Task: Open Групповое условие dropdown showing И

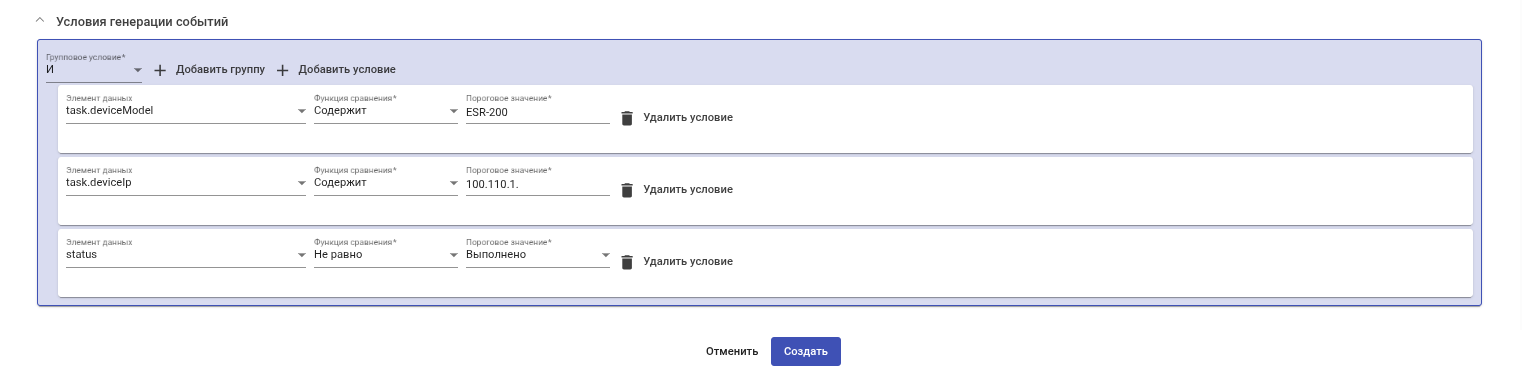Action: click(94, 70)
